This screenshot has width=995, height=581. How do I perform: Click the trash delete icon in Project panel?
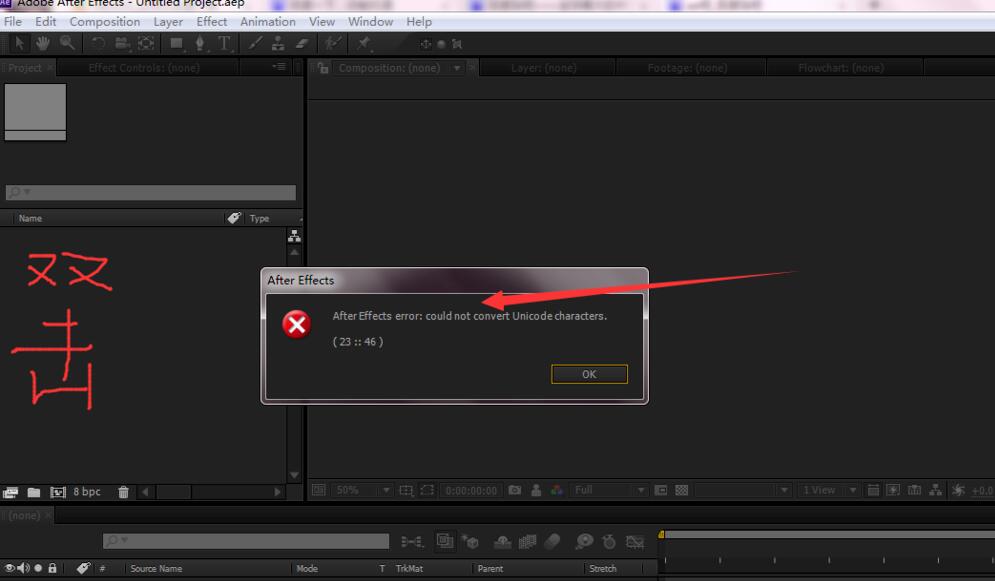point(123,492)
